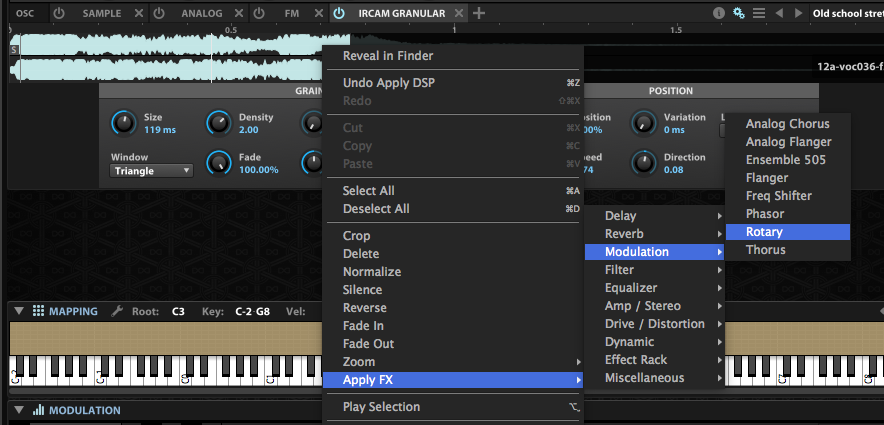Close the ANALOG oscillator tab

tap(239, 14)
